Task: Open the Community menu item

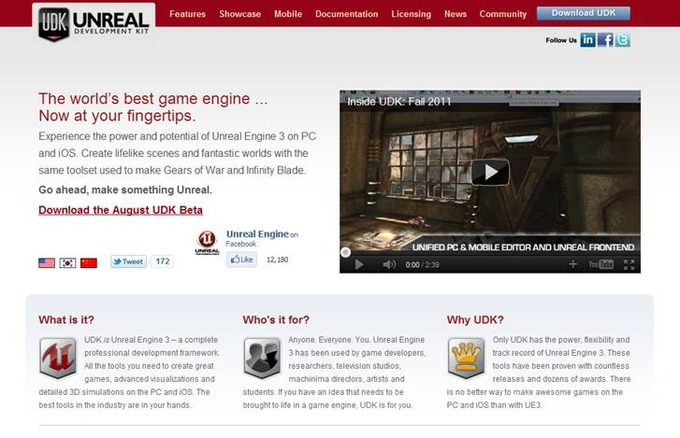Action: [503, 14]
